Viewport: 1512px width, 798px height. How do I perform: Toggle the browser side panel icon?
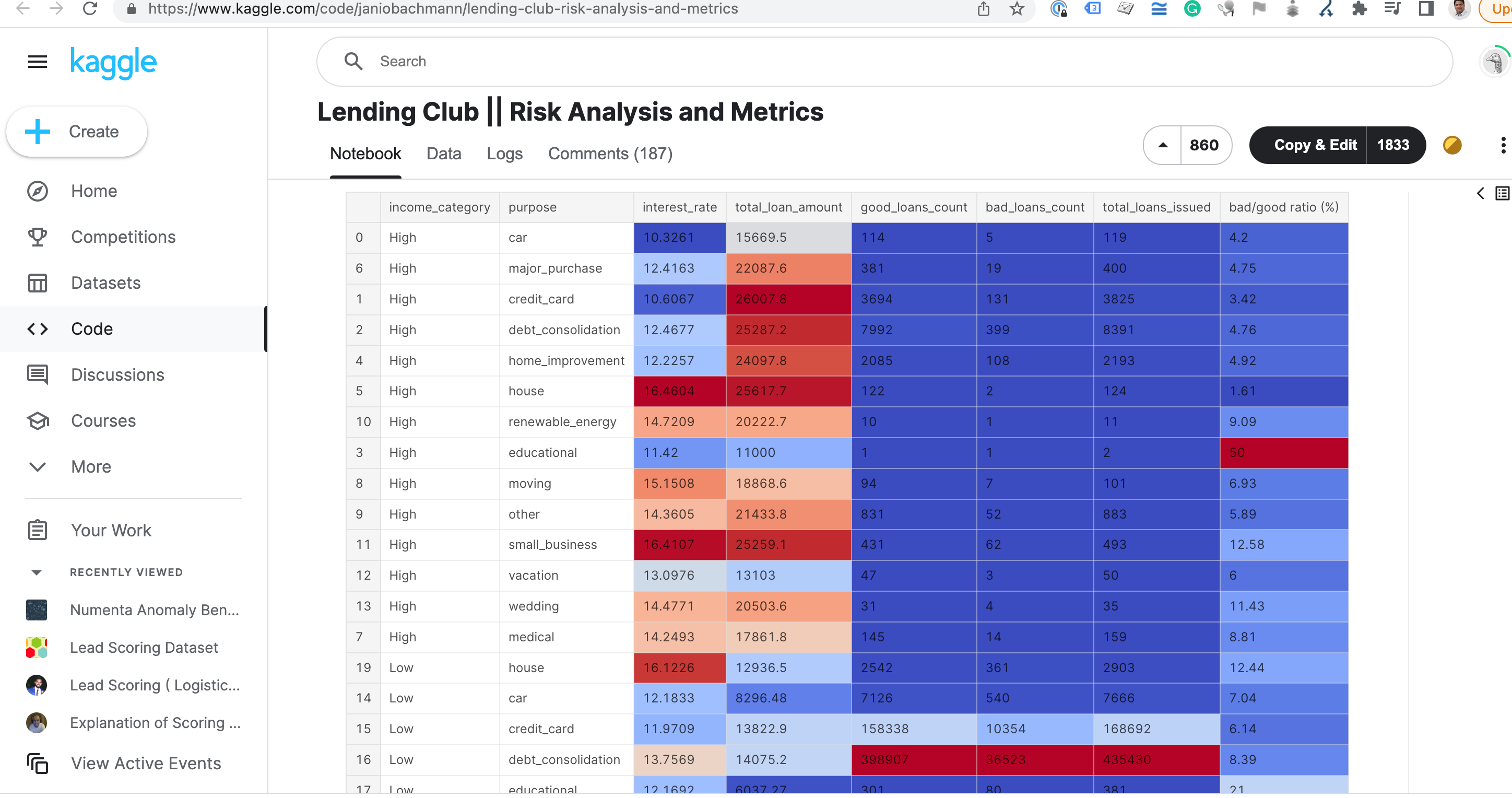tap(1426, 9)
